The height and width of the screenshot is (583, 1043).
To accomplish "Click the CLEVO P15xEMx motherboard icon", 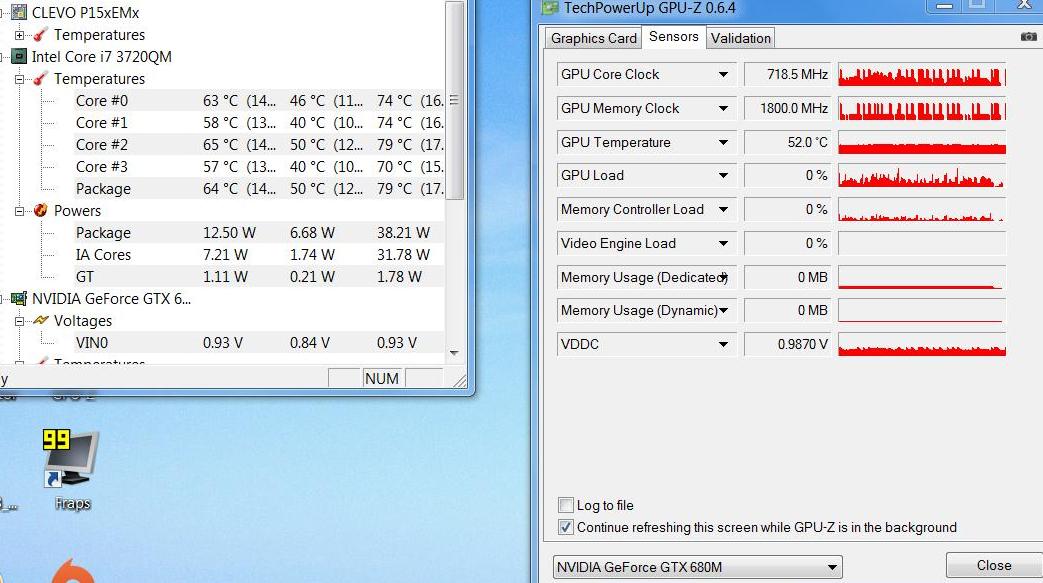I will (19, 12).
